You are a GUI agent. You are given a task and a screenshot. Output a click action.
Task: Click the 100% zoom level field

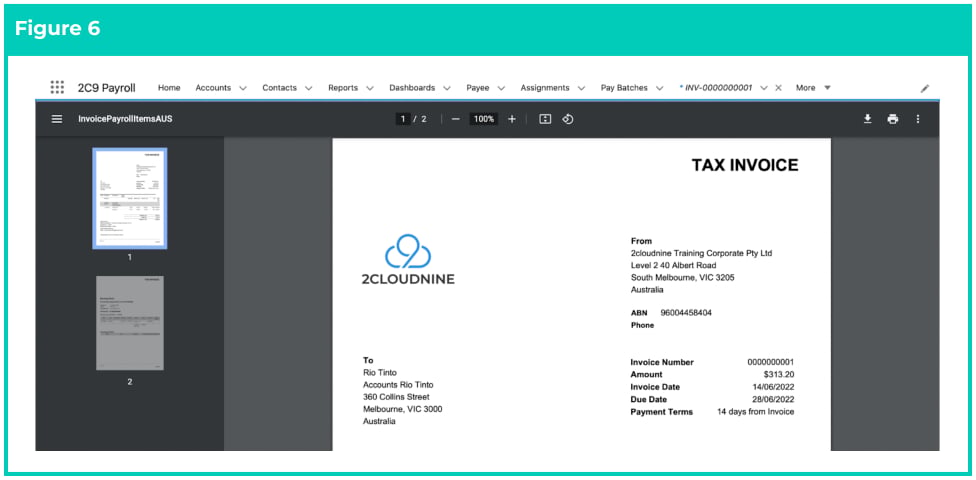[483, 119]
